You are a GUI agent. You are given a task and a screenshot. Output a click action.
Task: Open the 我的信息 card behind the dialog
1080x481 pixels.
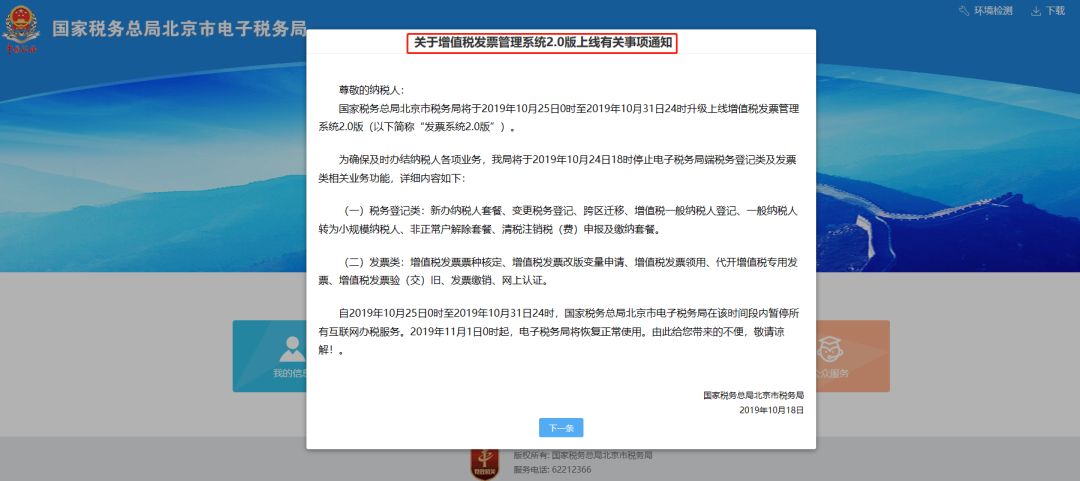click(269, 356)
